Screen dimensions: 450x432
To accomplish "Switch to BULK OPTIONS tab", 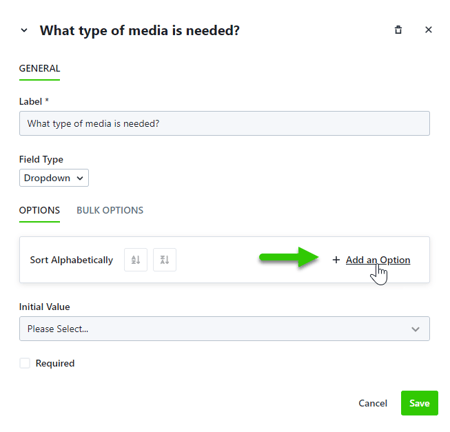I will pyautogui.click(x=110, y=211).
